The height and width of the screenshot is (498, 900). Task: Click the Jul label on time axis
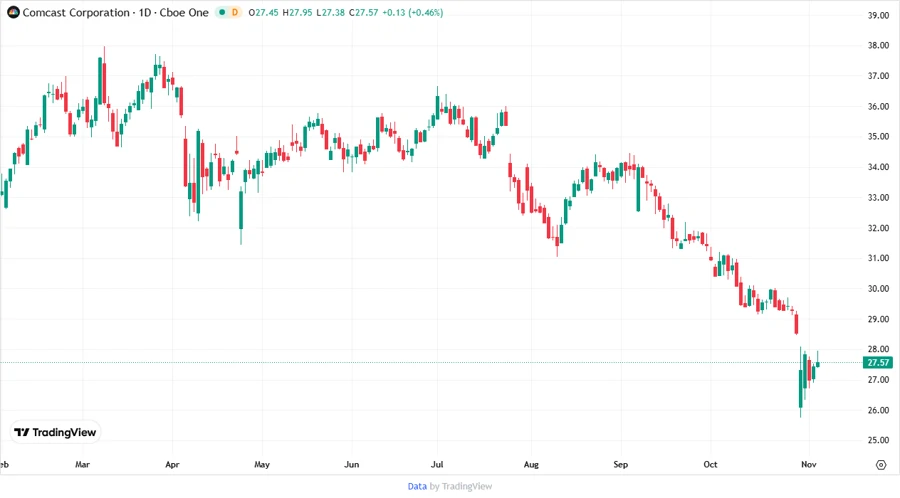point(437,464)
